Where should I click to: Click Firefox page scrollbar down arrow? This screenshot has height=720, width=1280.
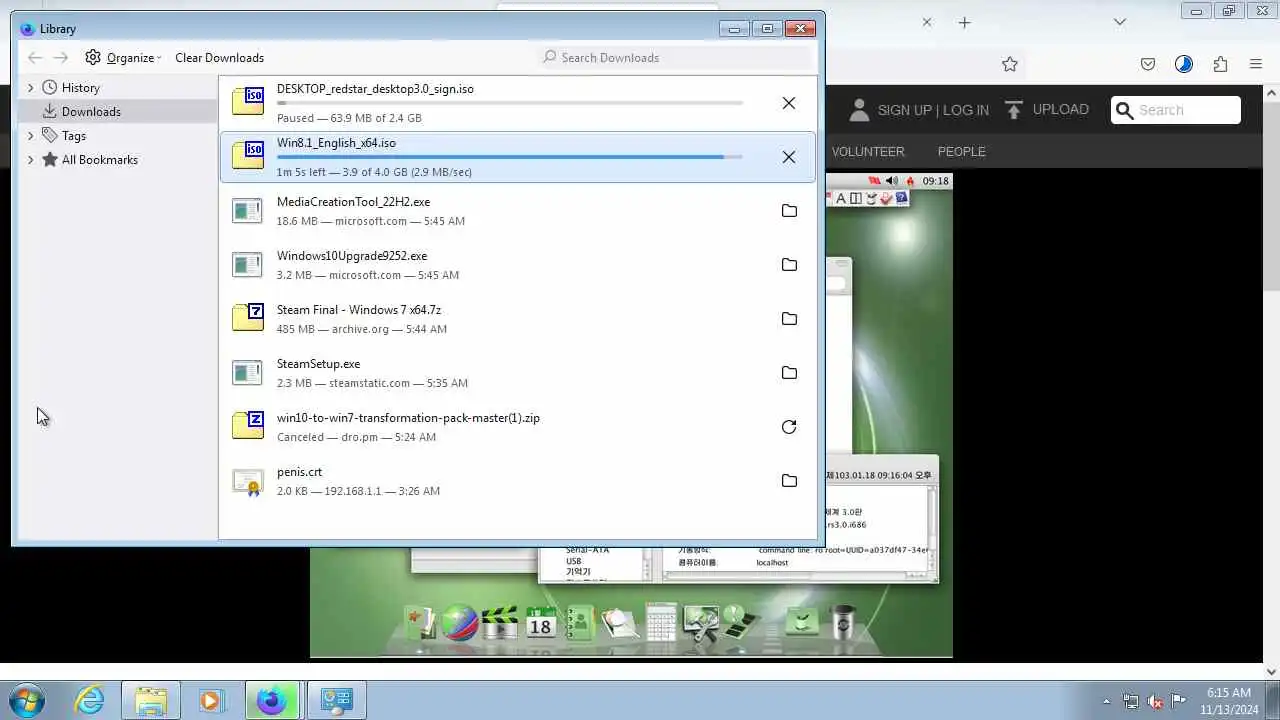(x=1272, y=672)
